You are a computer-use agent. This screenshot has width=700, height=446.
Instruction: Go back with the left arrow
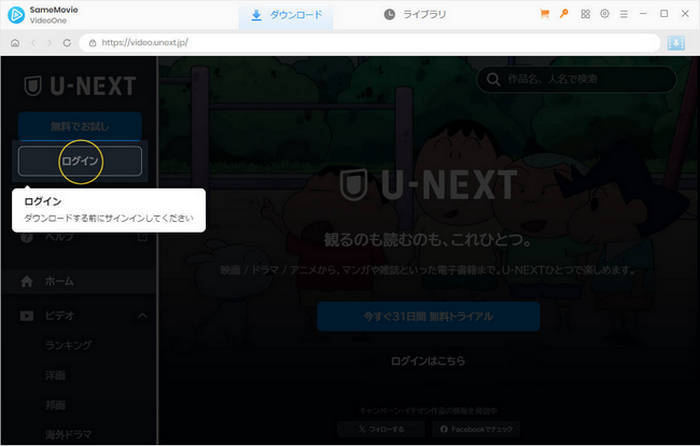tap(33, 43)
